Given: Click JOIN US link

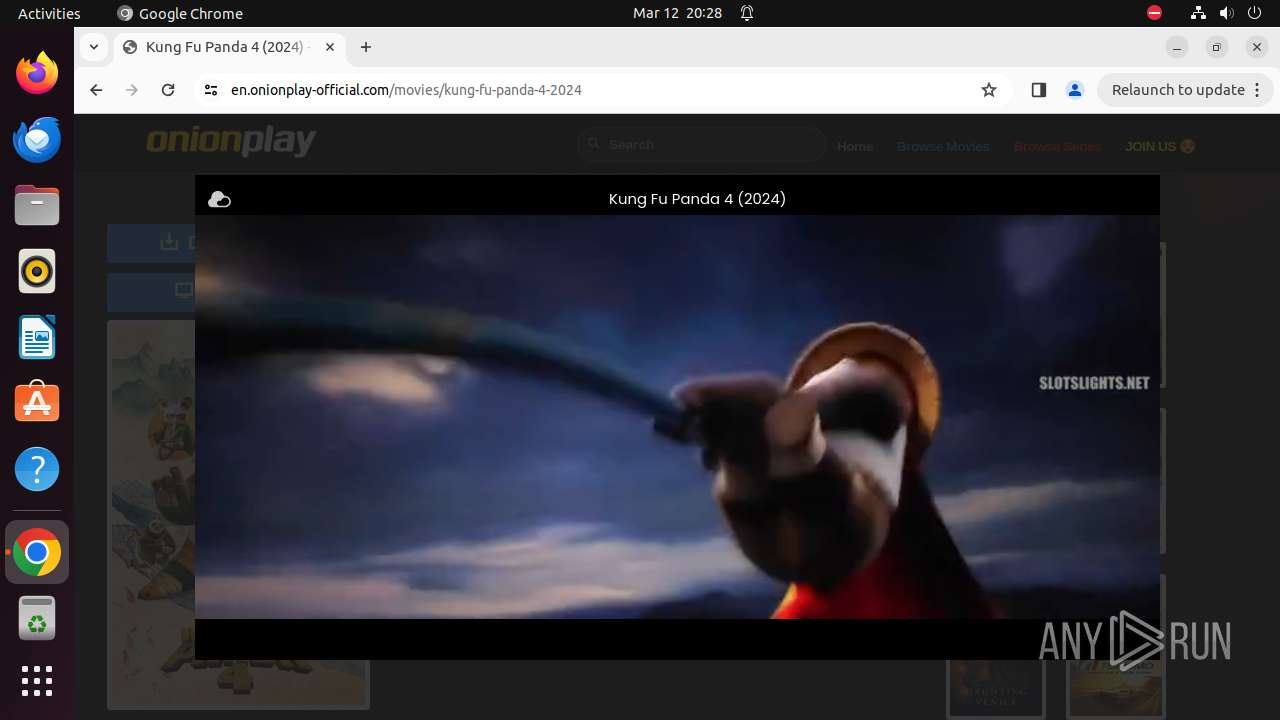Looking at the screenshot, I should click(x=1160, y=146).
